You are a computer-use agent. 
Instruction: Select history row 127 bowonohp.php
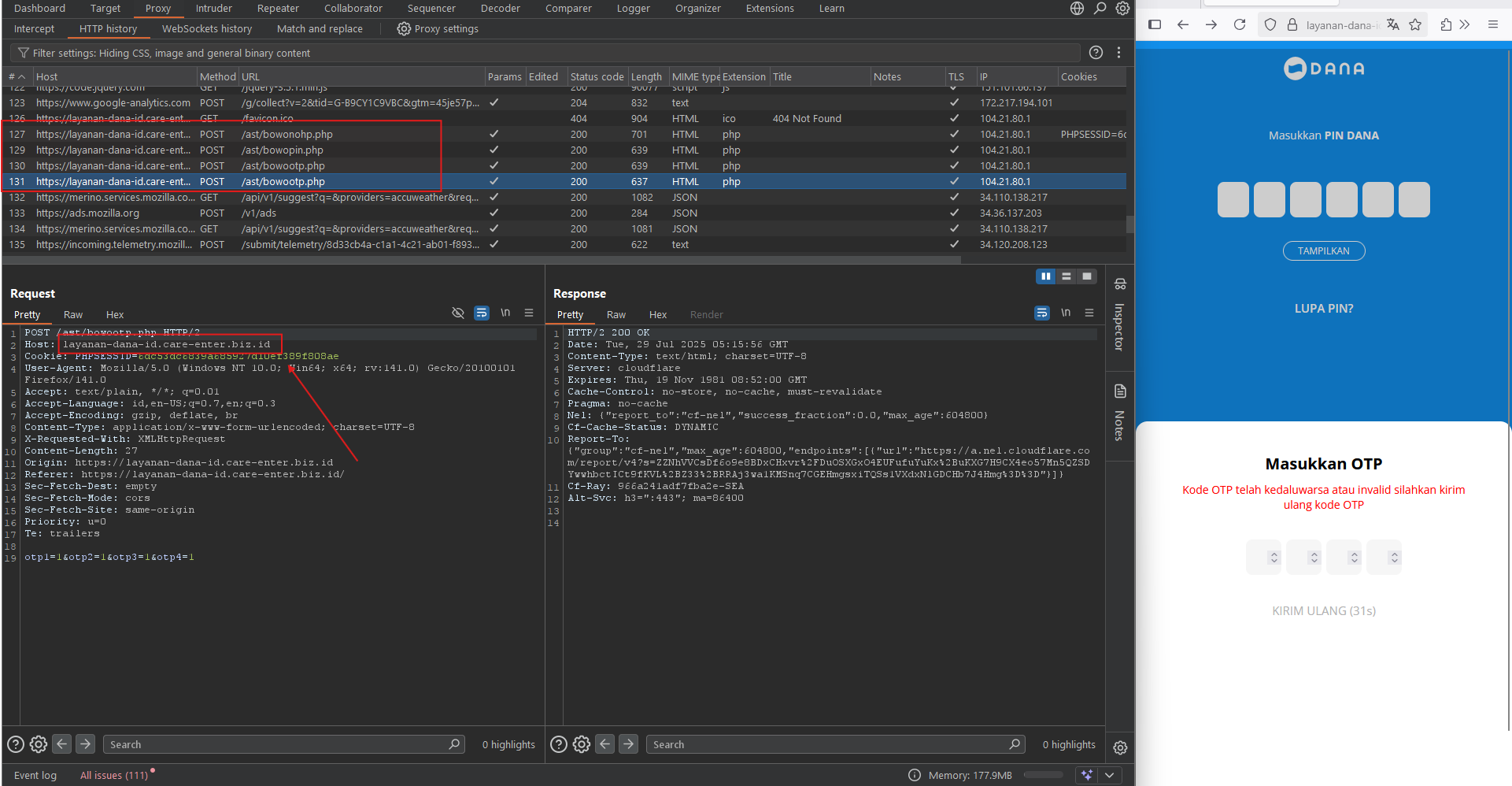(x=564, y=134)
